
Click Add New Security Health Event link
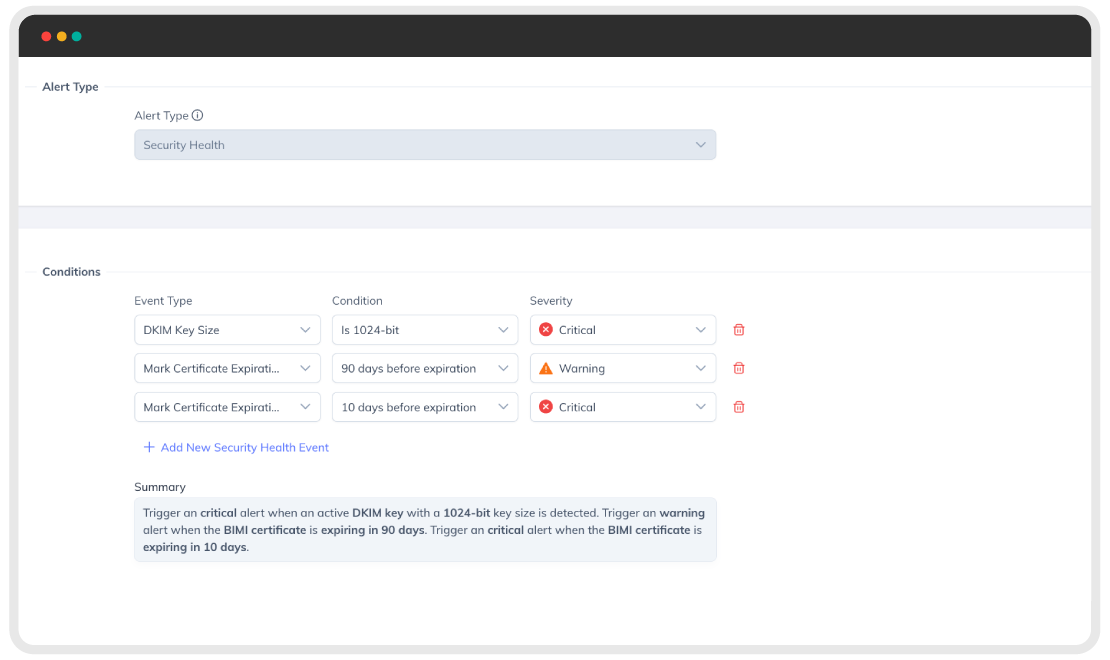click(244, 448)
